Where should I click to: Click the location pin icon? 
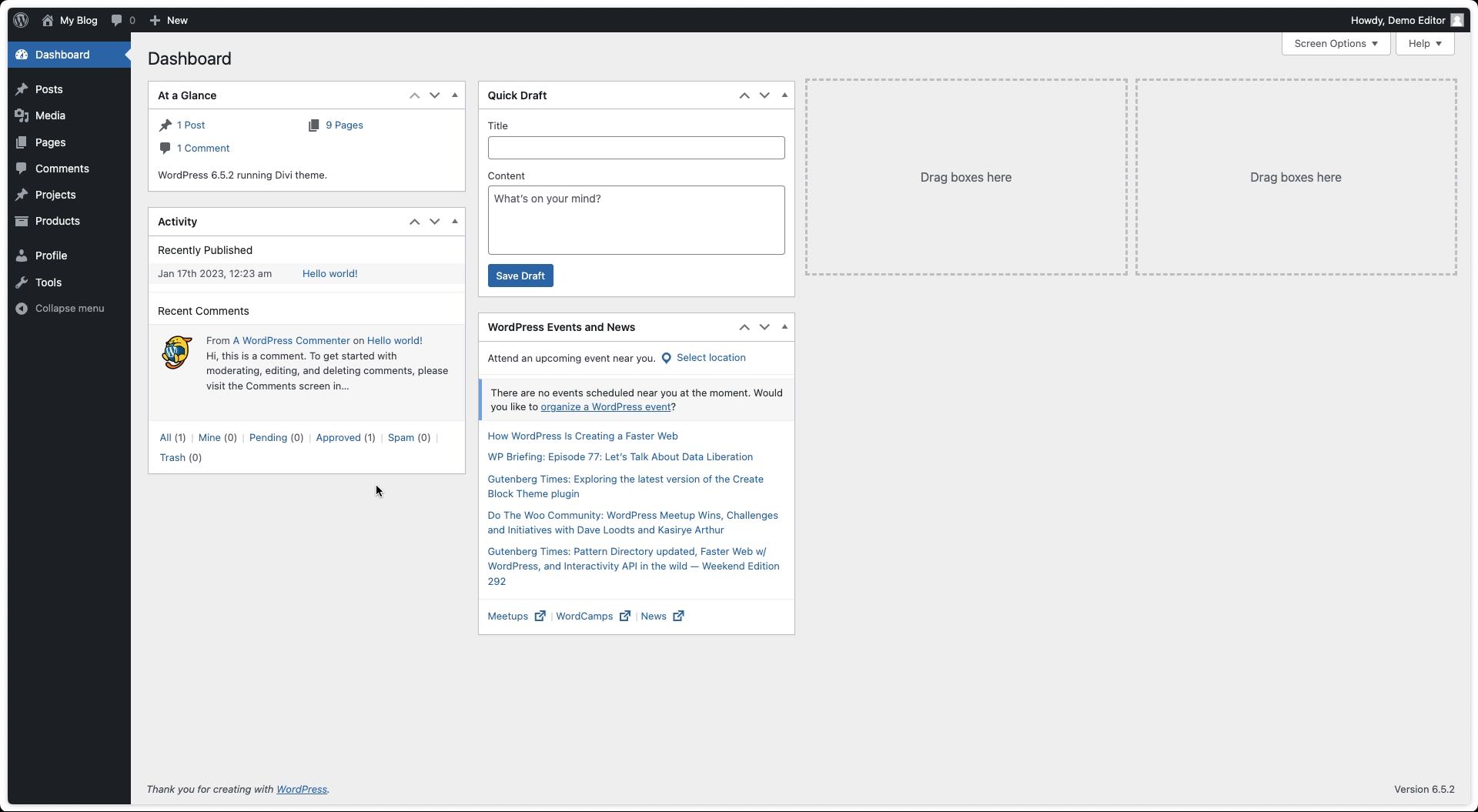667,358
